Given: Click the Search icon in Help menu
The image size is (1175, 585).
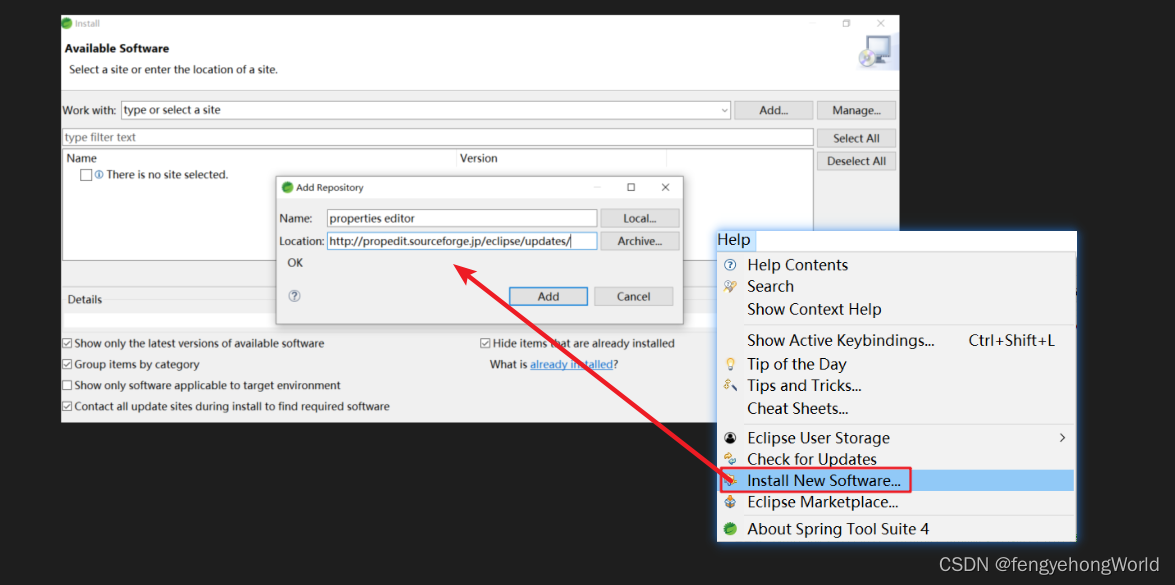Looking at the screenshot, I should 731,286.
